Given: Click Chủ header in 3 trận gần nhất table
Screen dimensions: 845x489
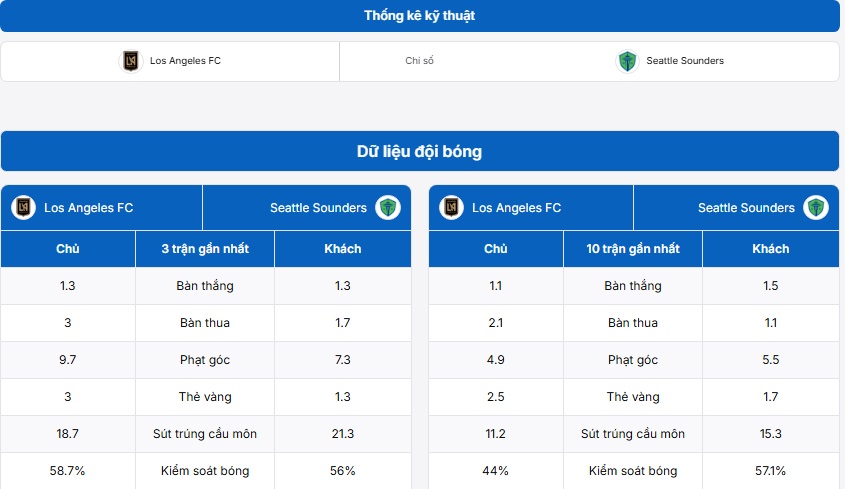Looking at the screenshot, I should click(x=67, y=249).
